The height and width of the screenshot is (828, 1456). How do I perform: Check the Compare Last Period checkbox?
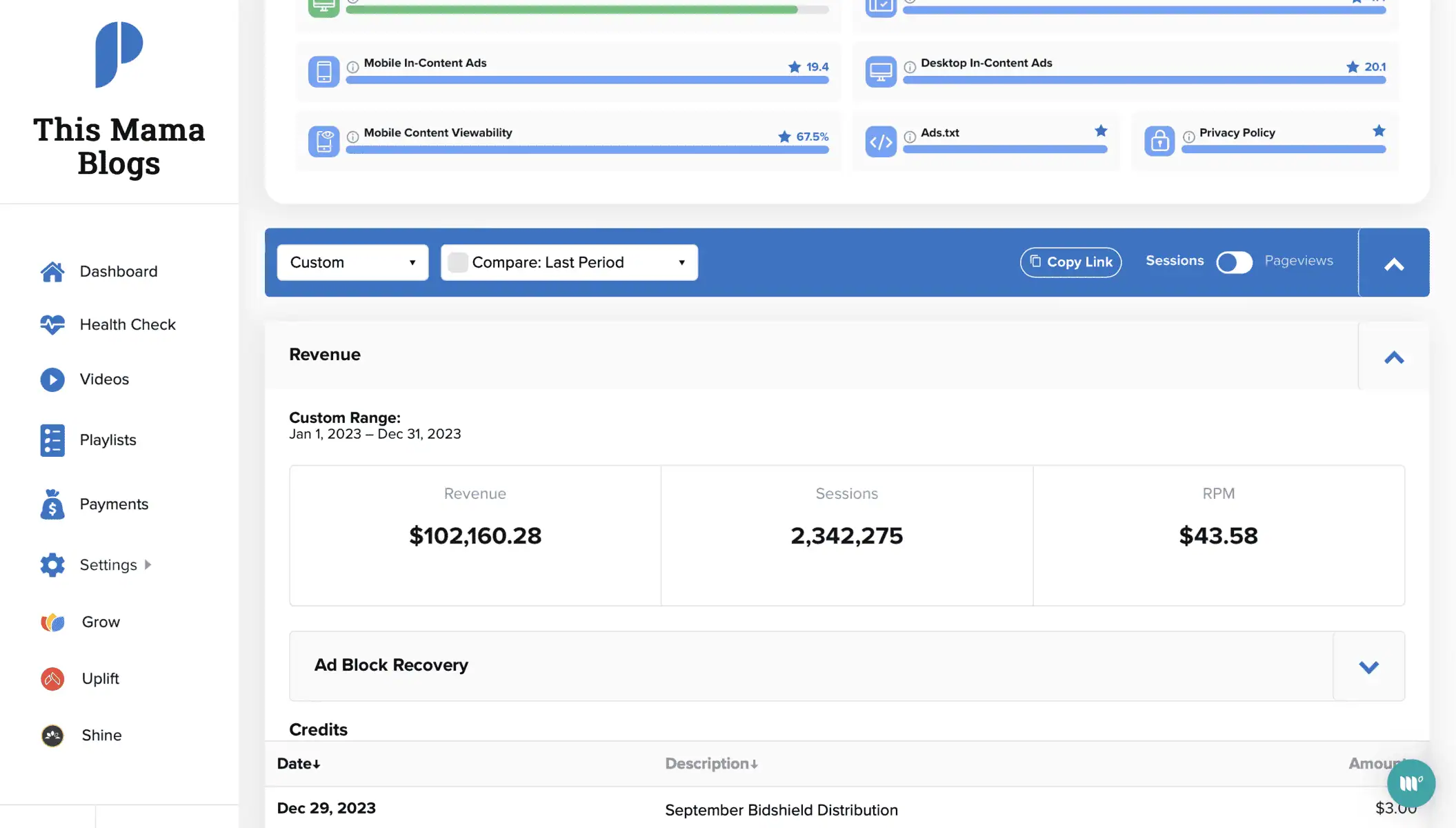click(457, 262)
